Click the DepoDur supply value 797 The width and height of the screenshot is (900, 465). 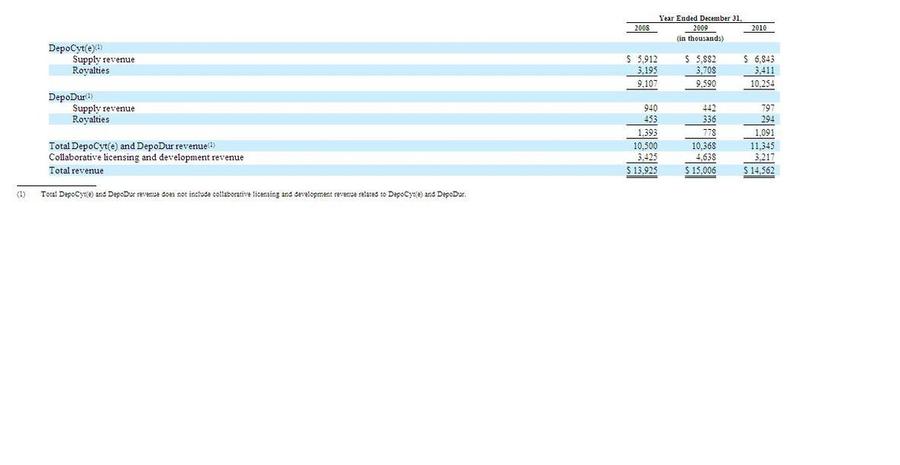768,108
